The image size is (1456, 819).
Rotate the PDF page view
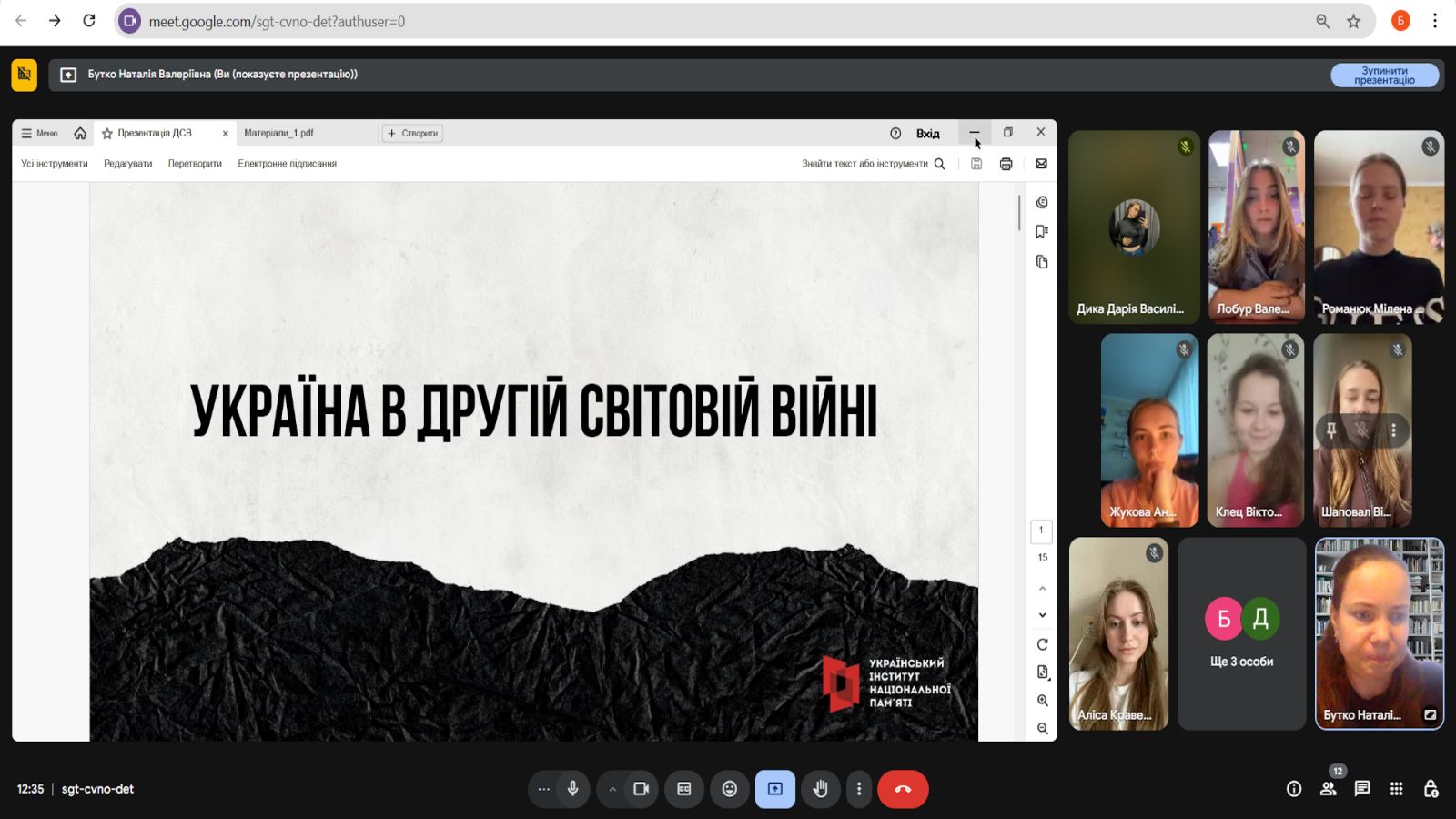click(x=1042, y=644)
